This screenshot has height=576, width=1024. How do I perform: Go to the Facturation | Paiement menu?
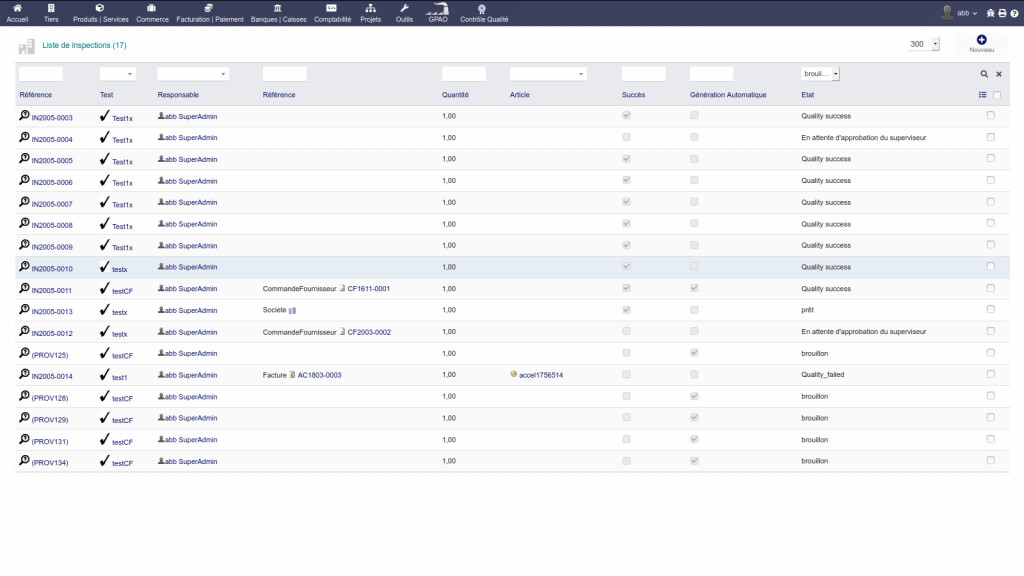tap(209, 13)
